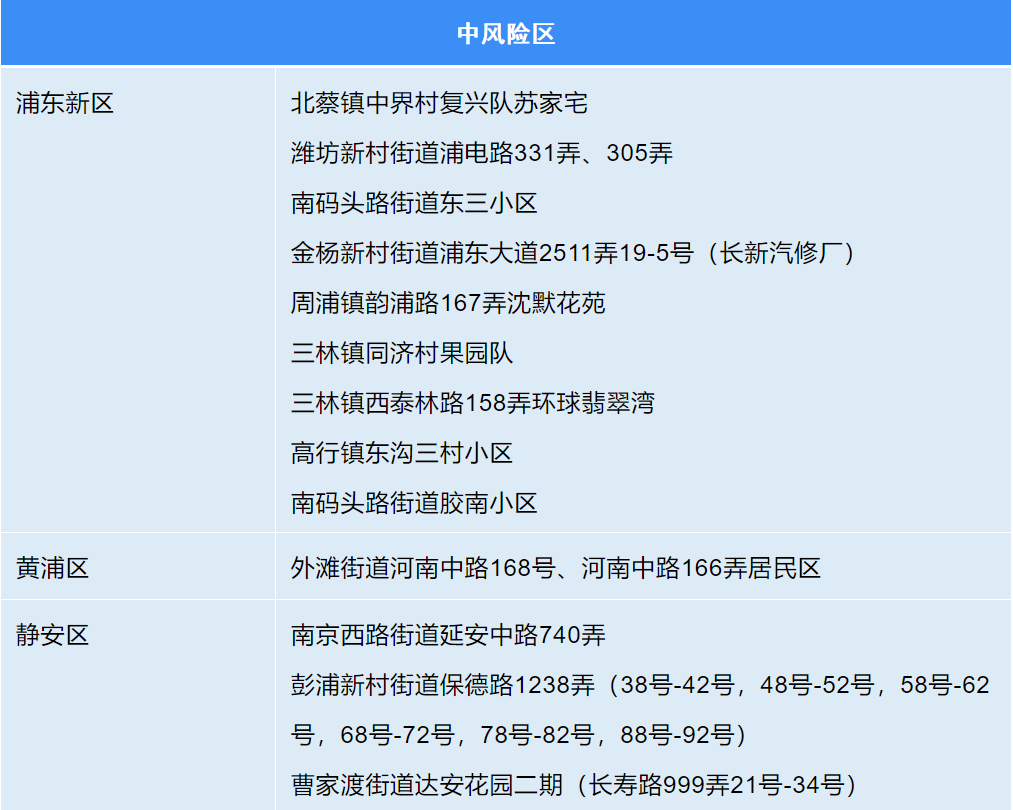Viewport: 1013px width, 810px height.
Task: Select the 三林镇同济村果园队 line
Action: pos(402,353)
